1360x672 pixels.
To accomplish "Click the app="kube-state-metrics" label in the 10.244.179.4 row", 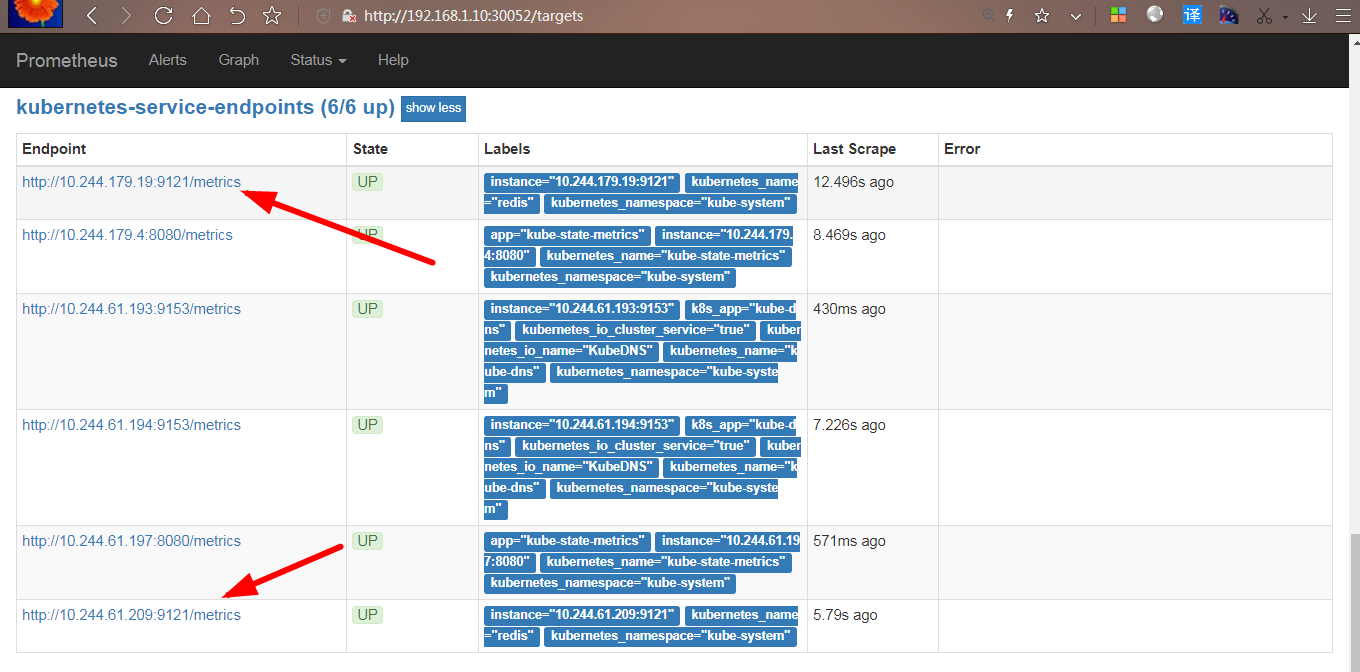I will pos(567,235).
